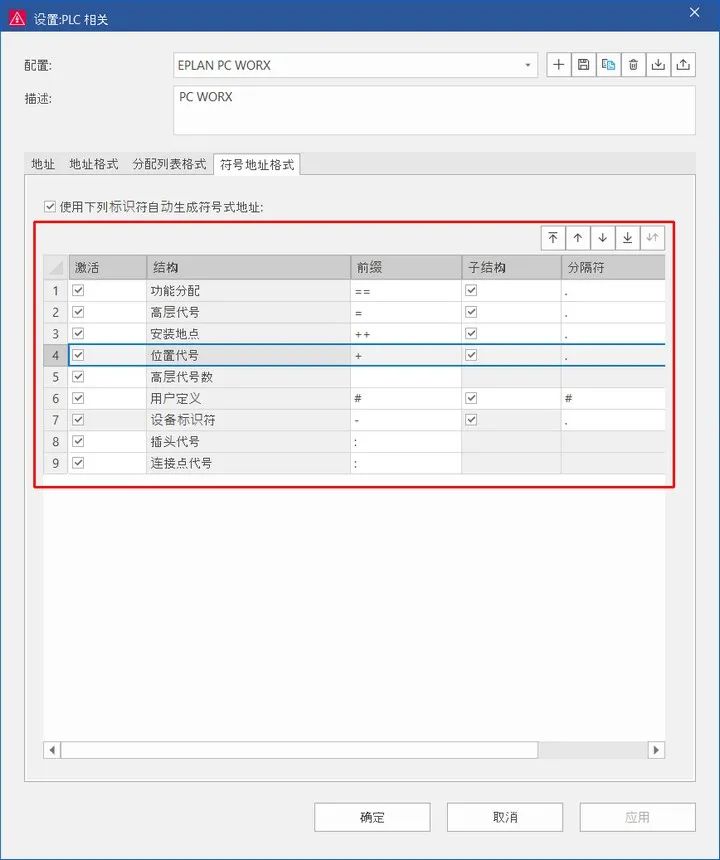Viewport: 720px width, 860px height.
Task: Click the import configuration icon
Action: click(x=658, y=65)
